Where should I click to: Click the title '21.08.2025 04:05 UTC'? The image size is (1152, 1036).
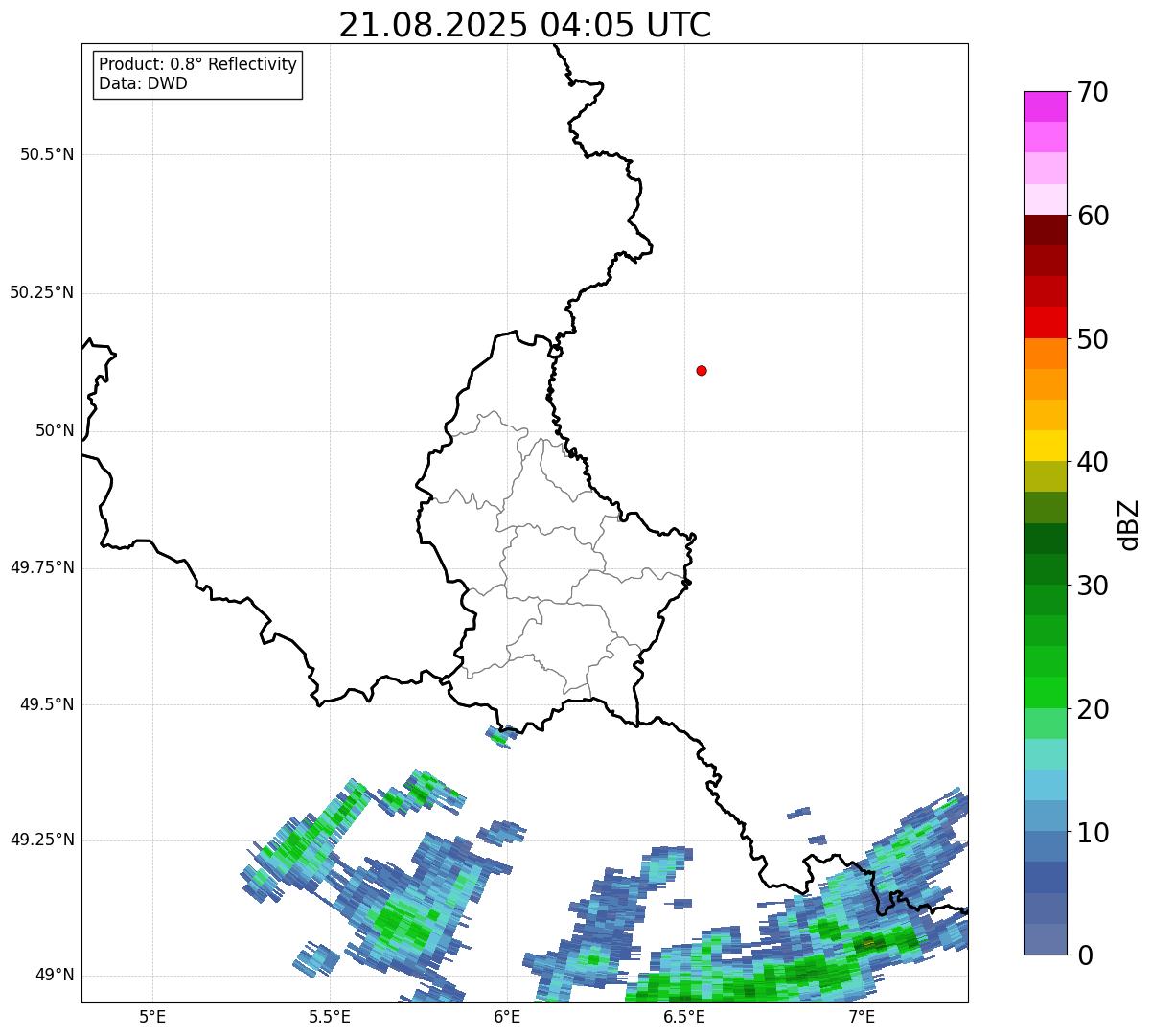(x=525, y=25)
